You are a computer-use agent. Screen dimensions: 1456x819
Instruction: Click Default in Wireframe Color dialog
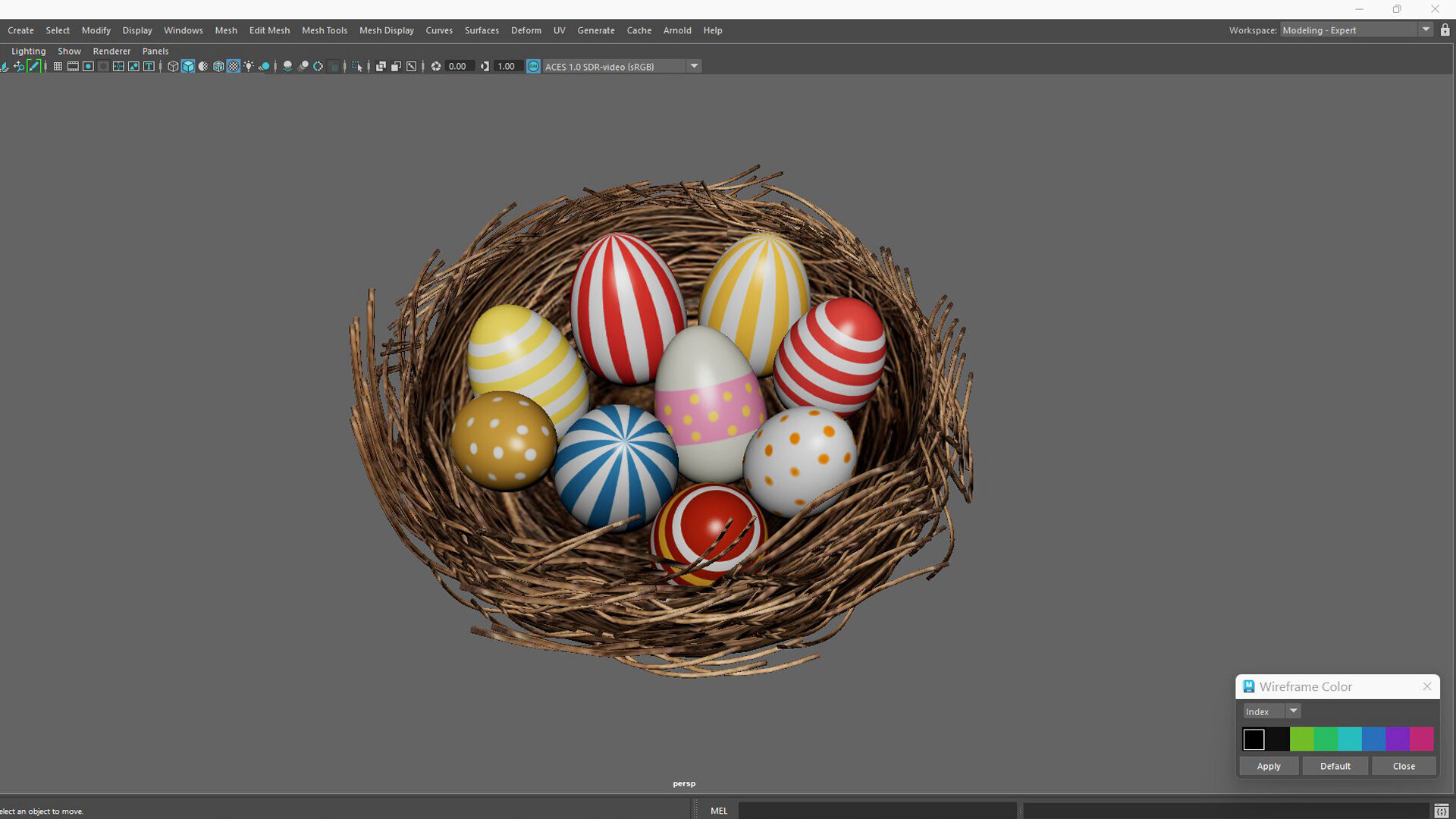point(1335,766)
